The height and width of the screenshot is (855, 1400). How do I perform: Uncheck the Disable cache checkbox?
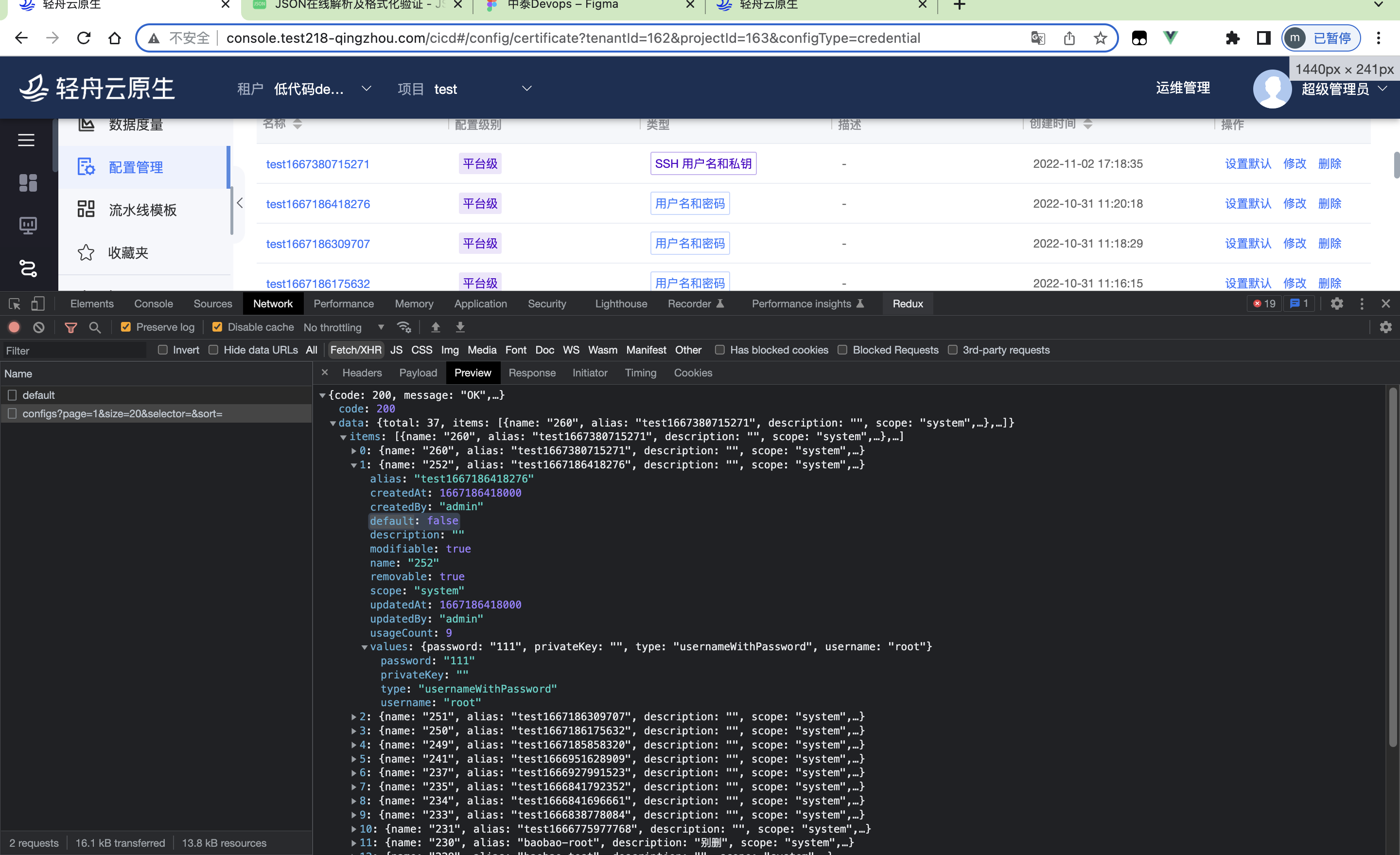pos(217,327)
